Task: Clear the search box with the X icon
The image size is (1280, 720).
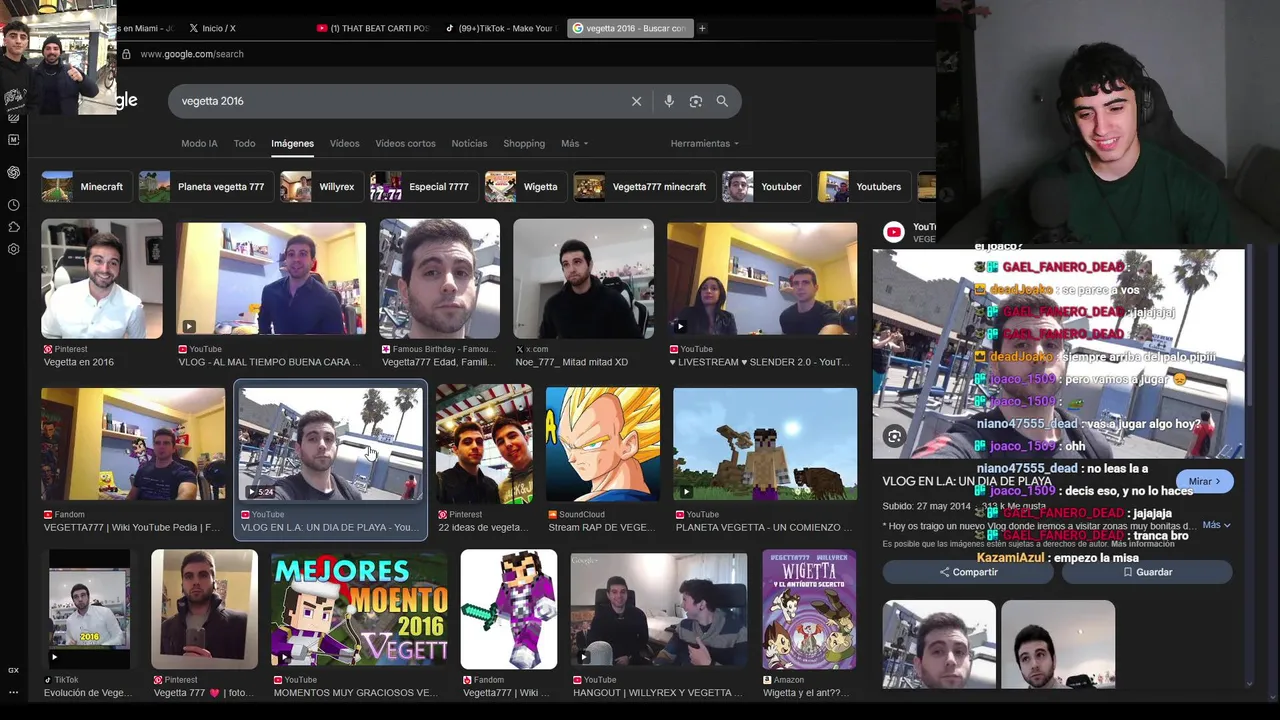Action: pos(636,101)
